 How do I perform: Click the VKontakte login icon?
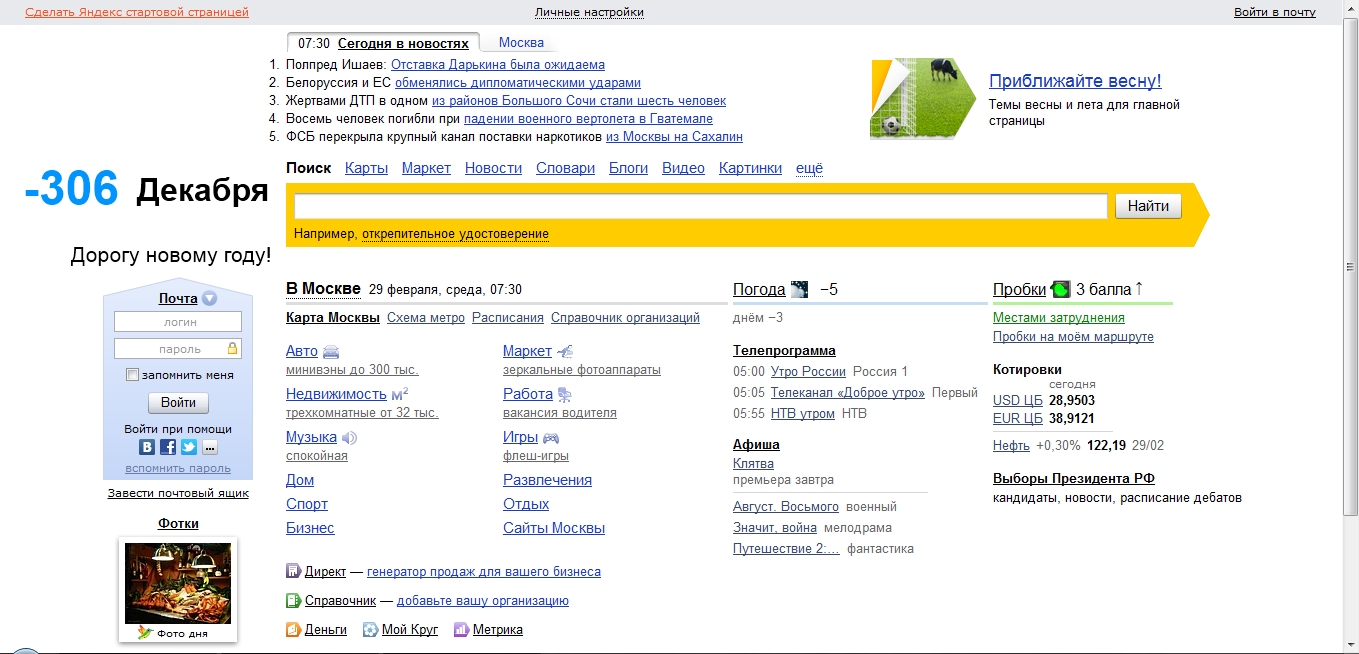coord(147,447)
